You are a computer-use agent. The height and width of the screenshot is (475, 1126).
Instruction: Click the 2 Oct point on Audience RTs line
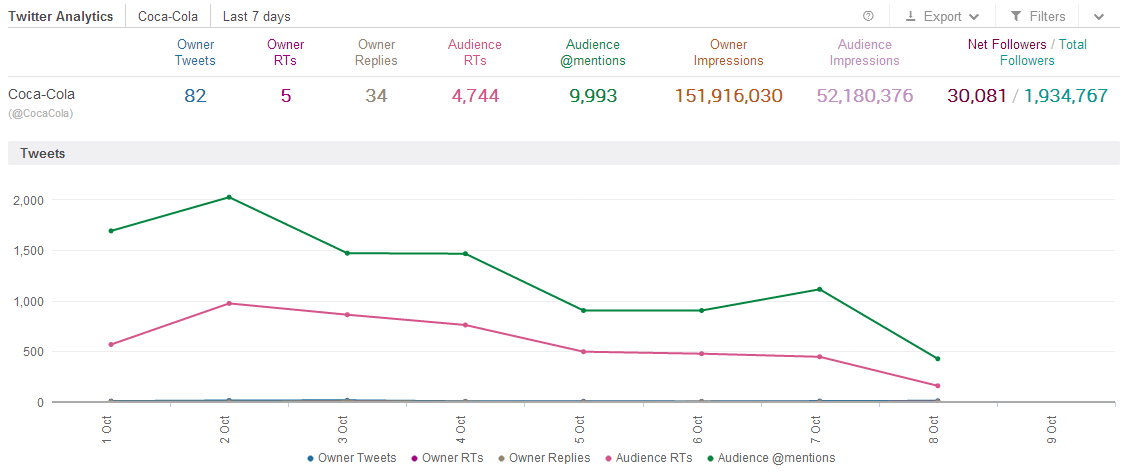click(229, 303)
